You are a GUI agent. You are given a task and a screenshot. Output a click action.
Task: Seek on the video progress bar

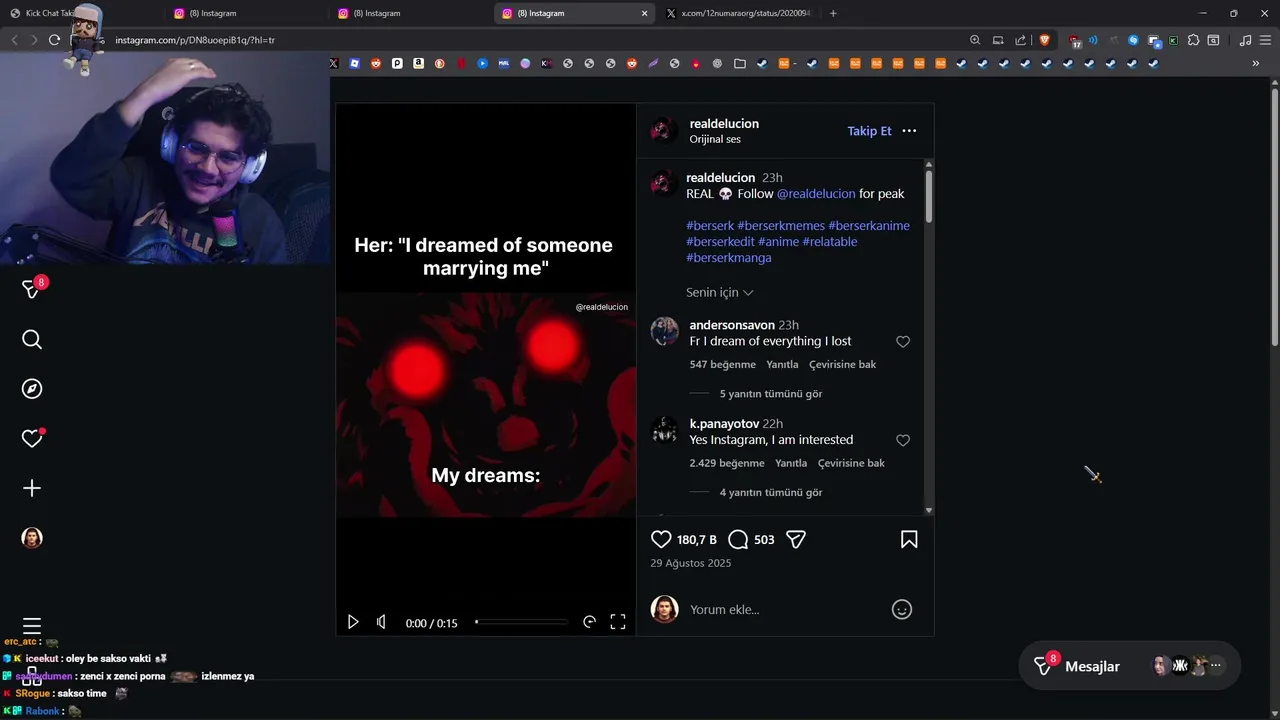521,622
